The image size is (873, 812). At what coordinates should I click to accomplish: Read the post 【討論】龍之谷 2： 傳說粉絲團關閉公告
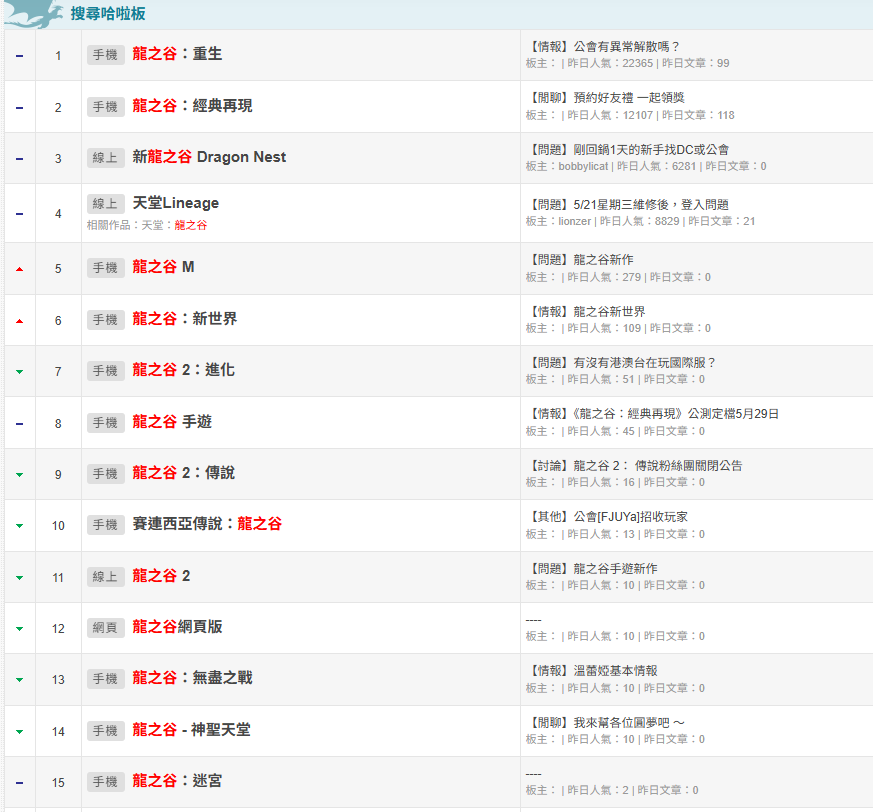[634, 466]
